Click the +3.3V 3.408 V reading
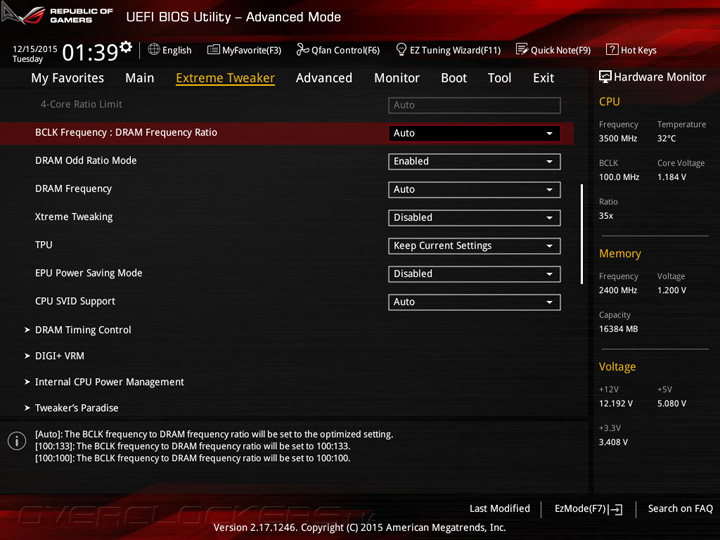 613,442
